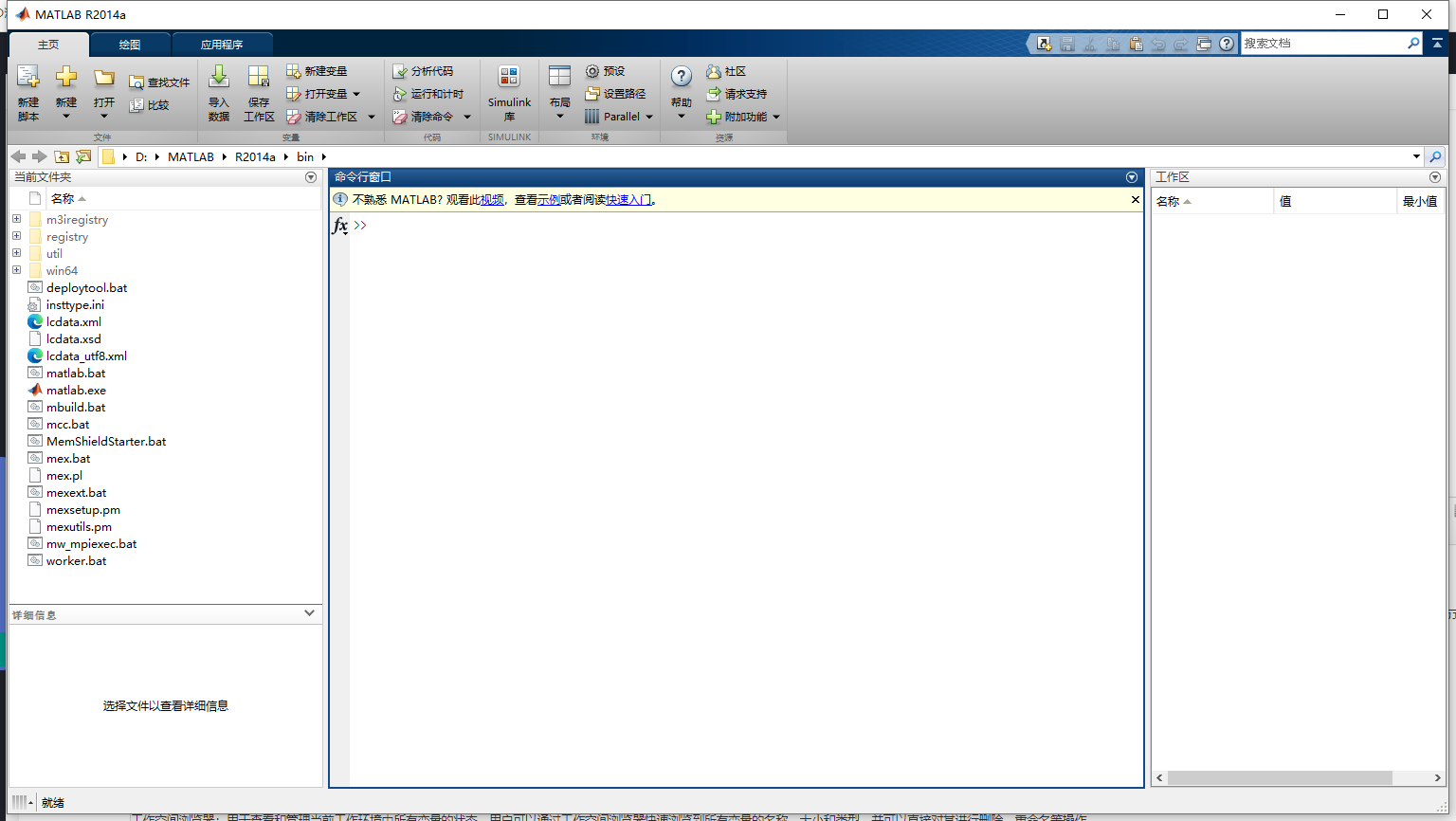This screenshot has width=1456, height=821.
Task: Click Analyze Code (分析代码)
Action: pyautogui.click(x=423, y=71)
